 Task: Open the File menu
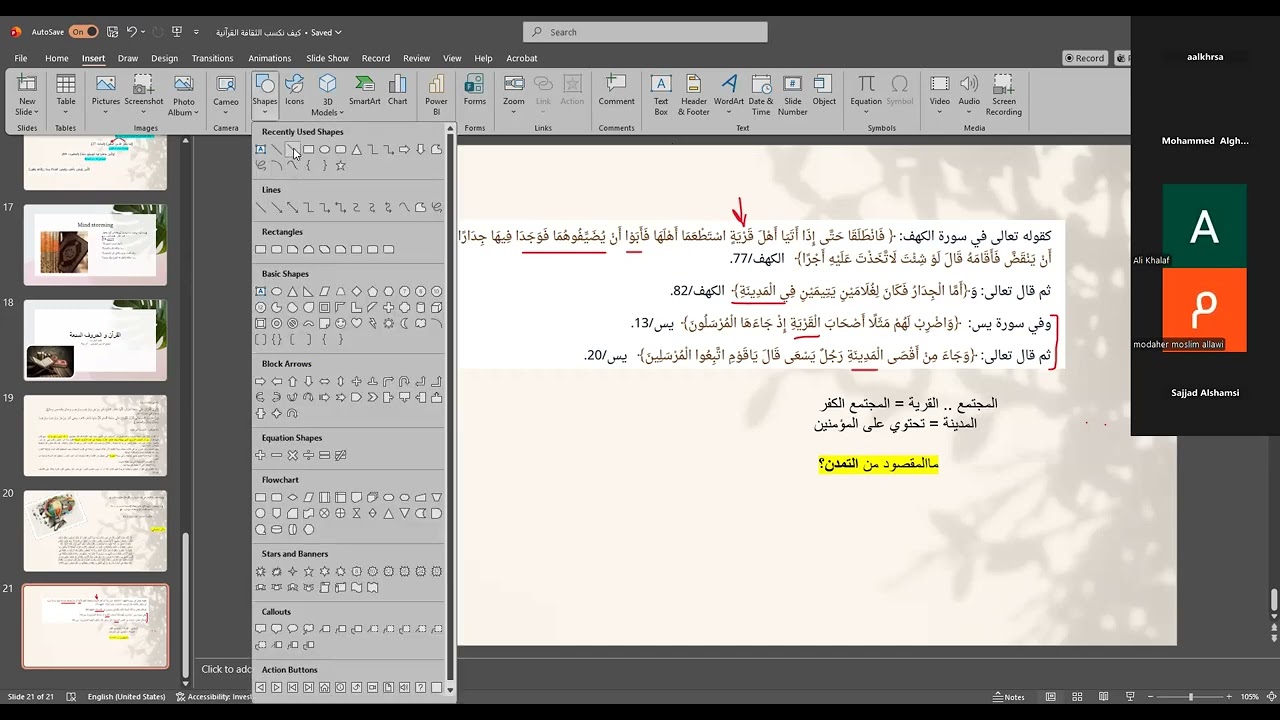point(21,58)
